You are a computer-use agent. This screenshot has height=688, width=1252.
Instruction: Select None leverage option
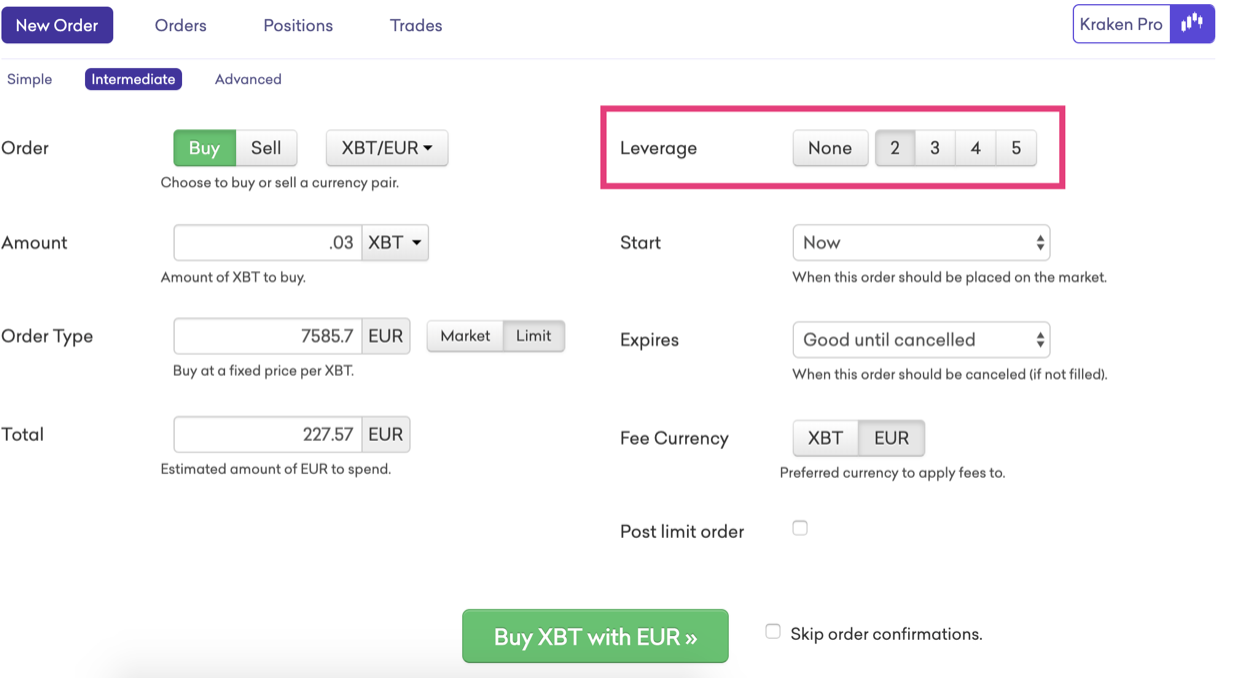coord(830,148)
